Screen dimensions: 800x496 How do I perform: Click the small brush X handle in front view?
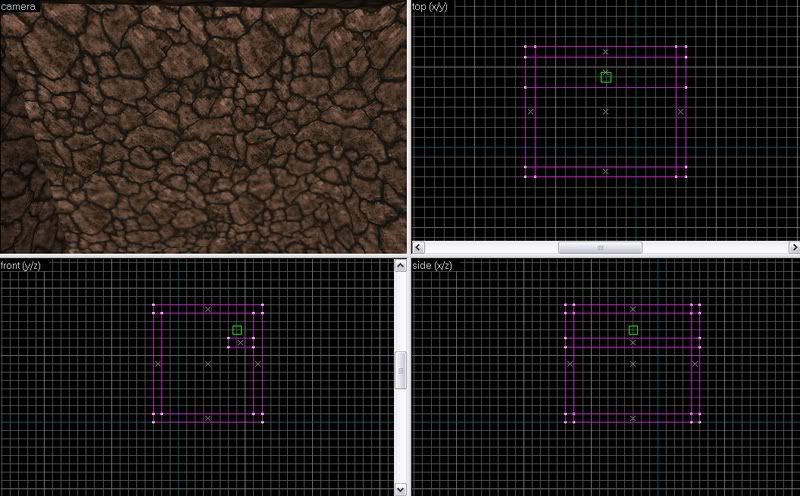coord(241,343)
